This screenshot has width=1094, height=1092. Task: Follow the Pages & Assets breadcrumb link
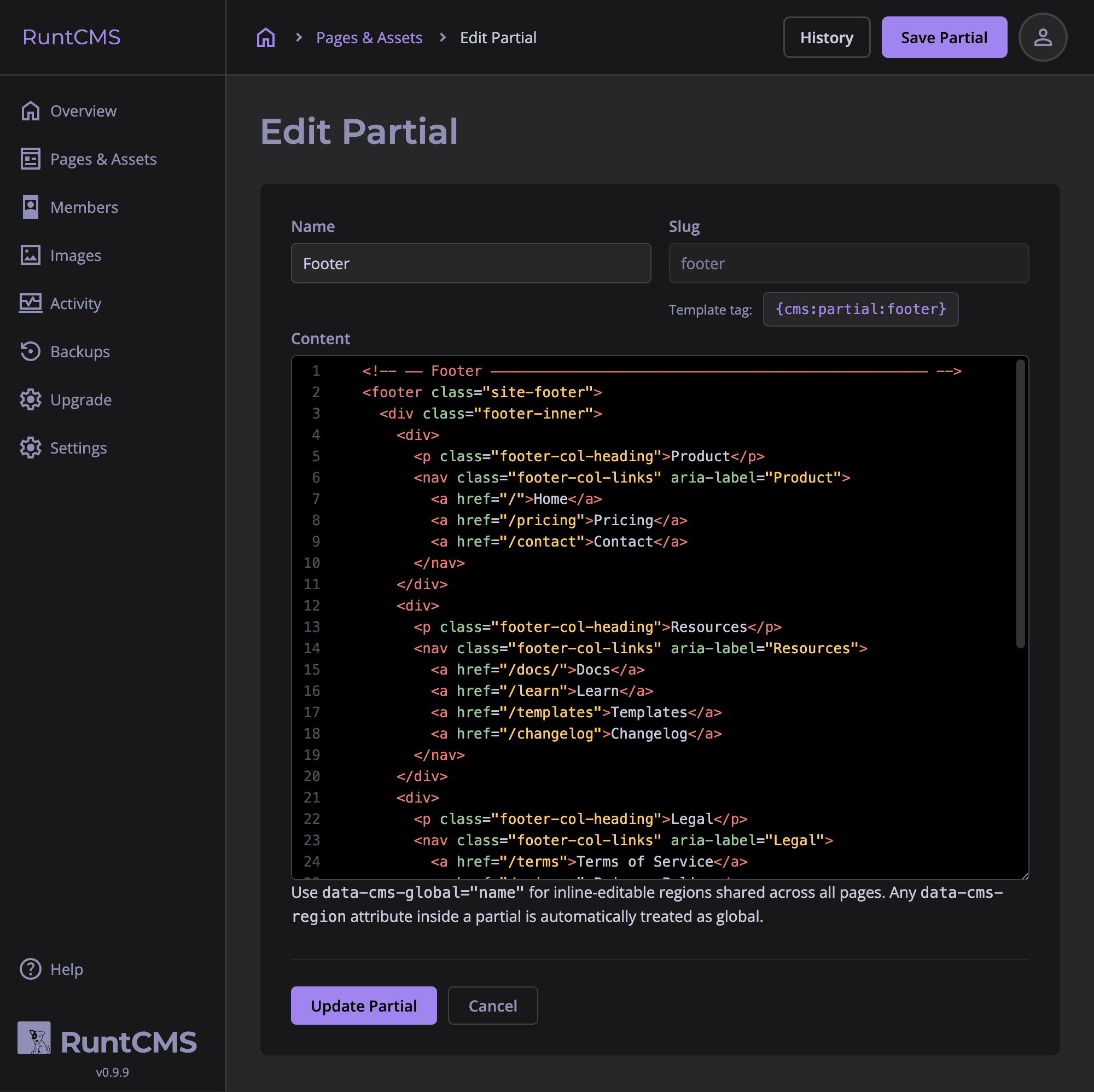(x=369, y=37)
